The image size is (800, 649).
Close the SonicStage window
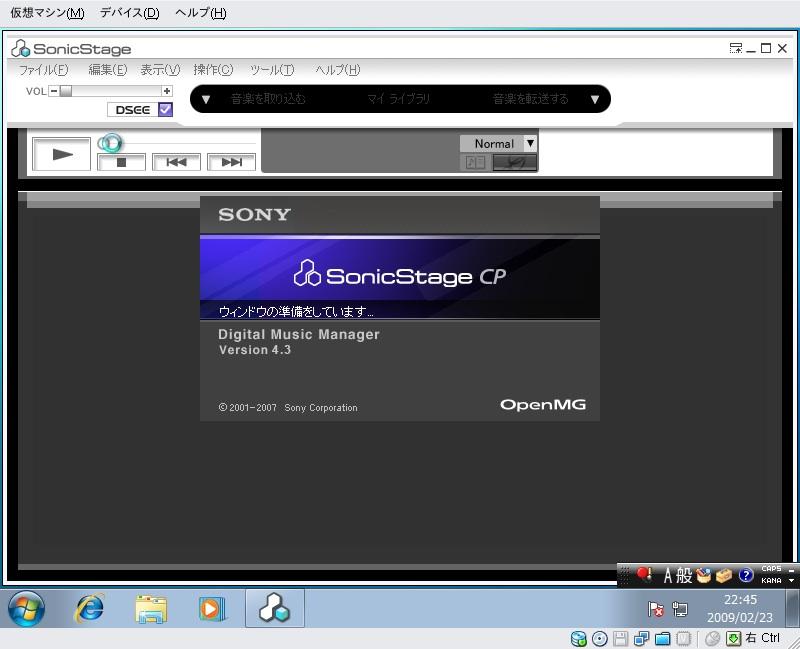tap(782, 48)
